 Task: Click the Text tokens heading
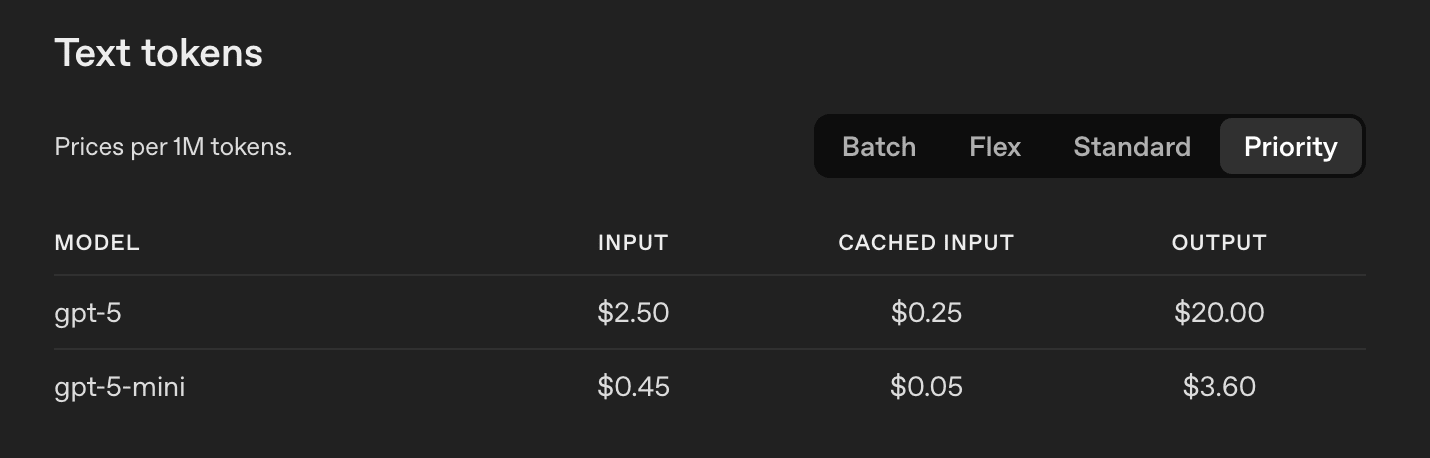[x=158, y=52]
